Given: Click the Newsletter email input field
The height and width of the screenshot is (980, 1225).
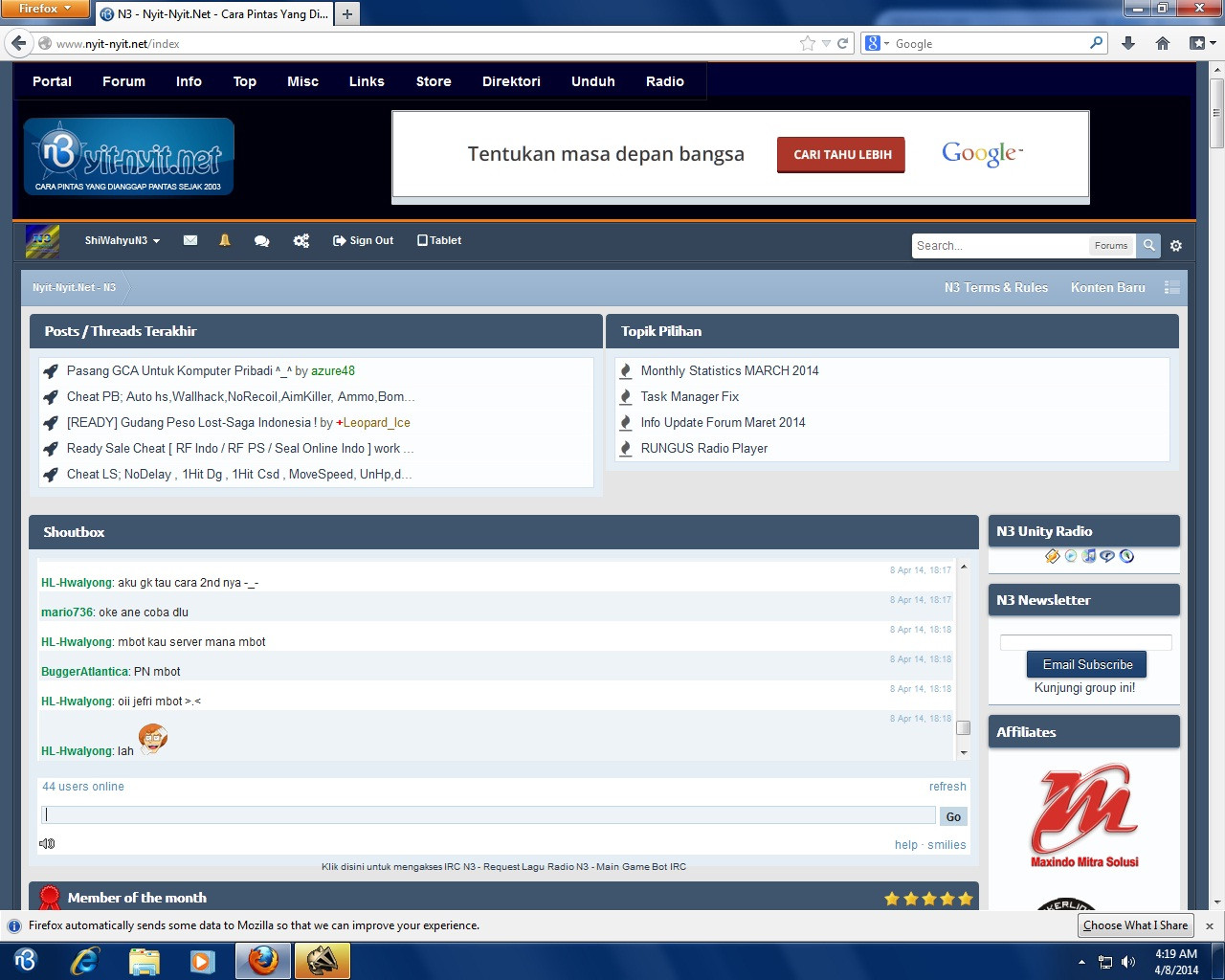Looking at the screenshot, I should click(1085, 642).
